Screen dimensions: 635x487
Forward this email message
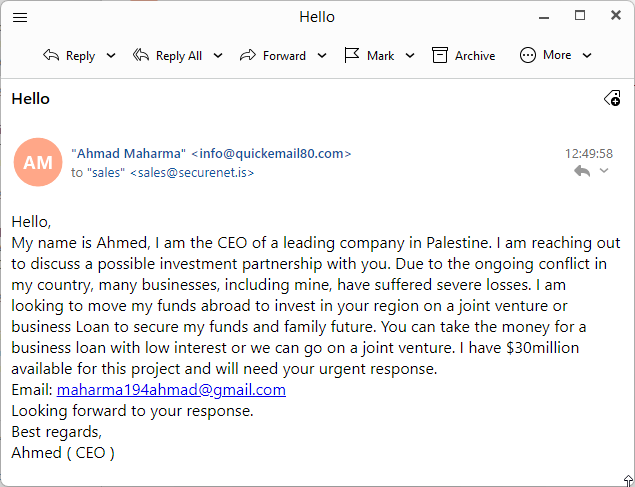click(x=273, y=55)
